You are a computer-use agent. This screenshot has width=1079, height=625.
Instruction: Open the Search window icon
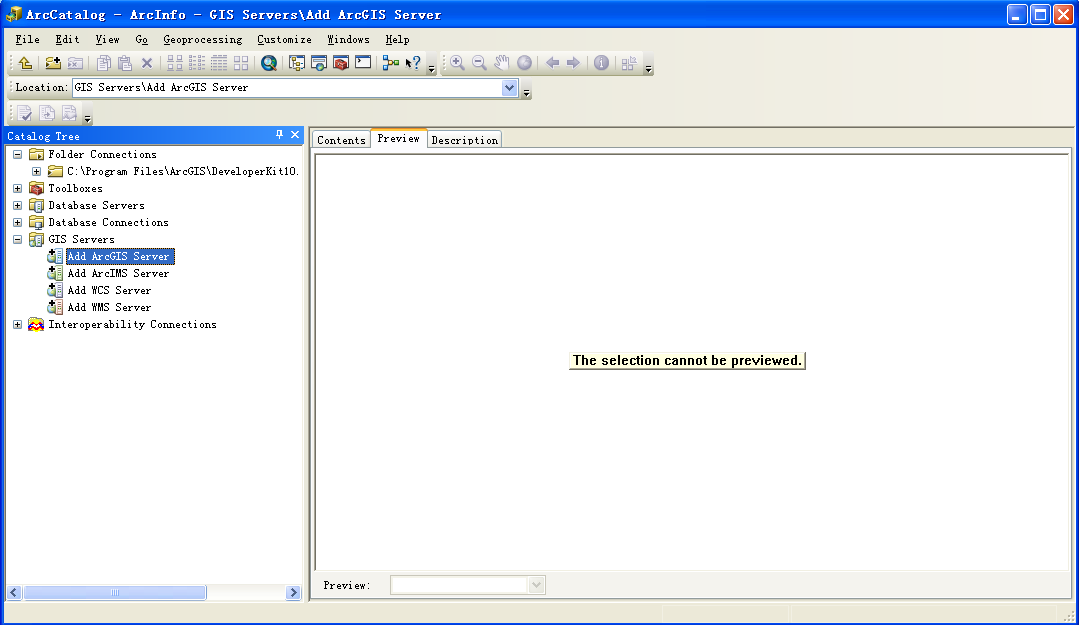click(319, 63)
